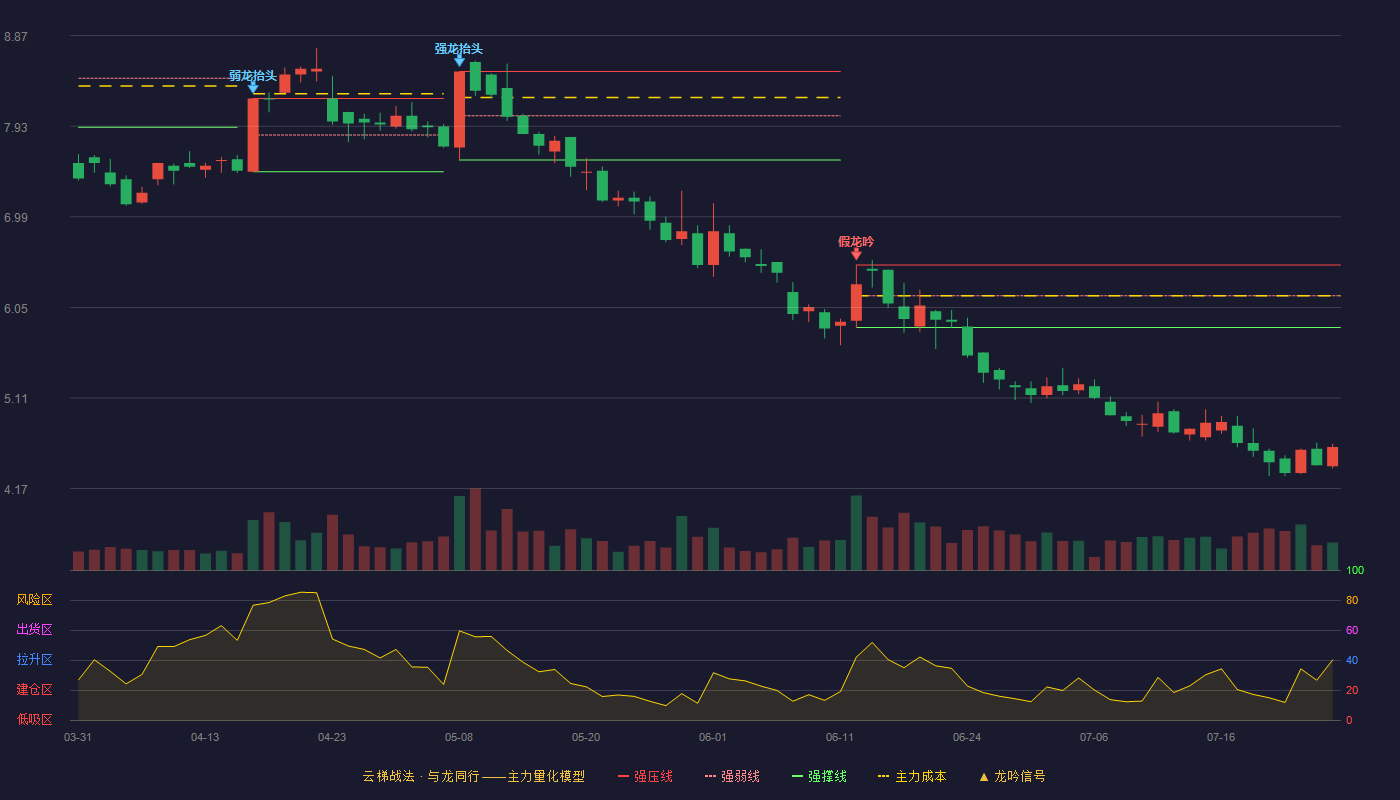Click the 05-08 date label
The width and height of the screenshot is (1400, 800).
click(x=459, y=737)
